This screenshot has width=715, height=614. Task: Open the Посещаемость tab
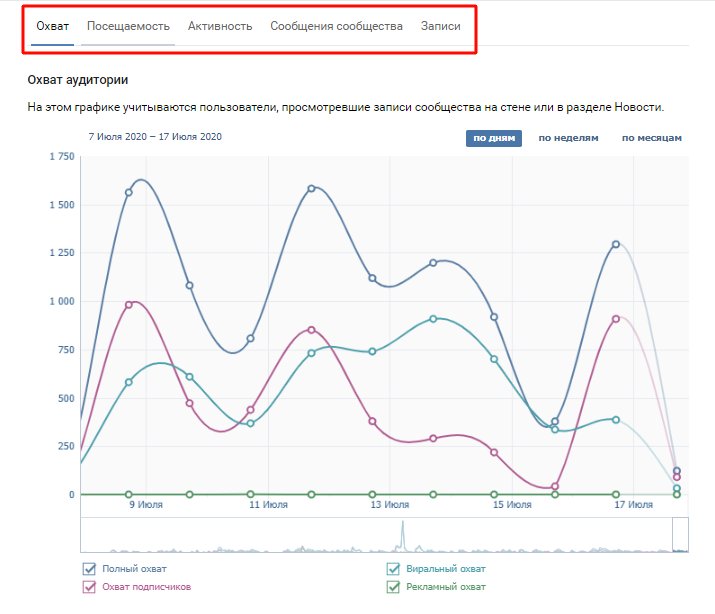[x=128, y=25]
